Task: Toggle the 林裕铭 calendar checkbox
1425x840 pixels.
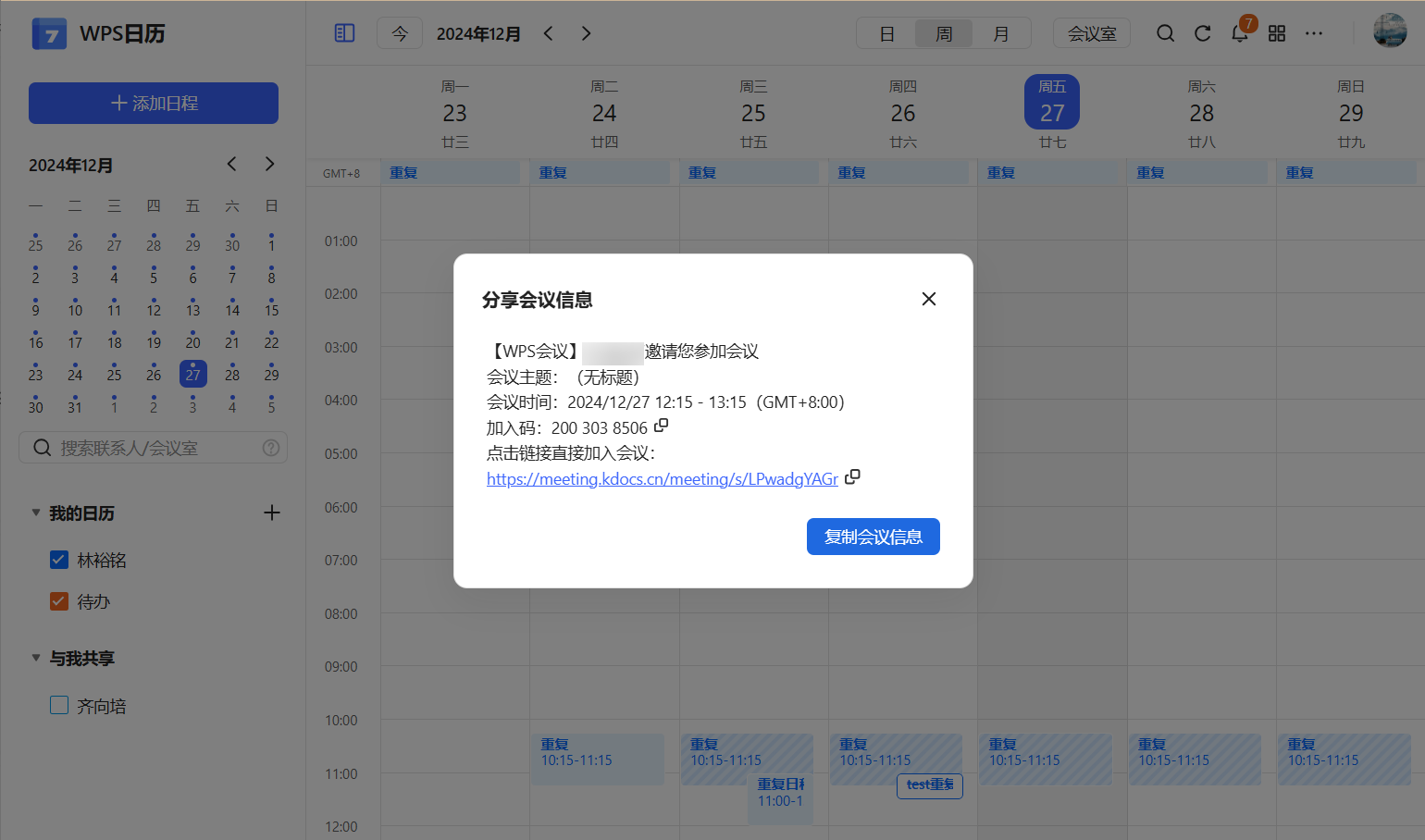Action: [x=59, y=560]
